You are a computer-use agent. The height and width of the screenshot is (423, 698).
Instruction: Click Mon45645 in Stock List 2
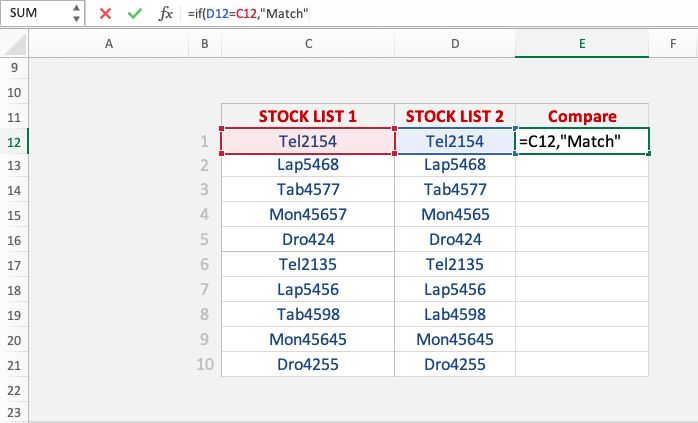[x=455, y=339]
